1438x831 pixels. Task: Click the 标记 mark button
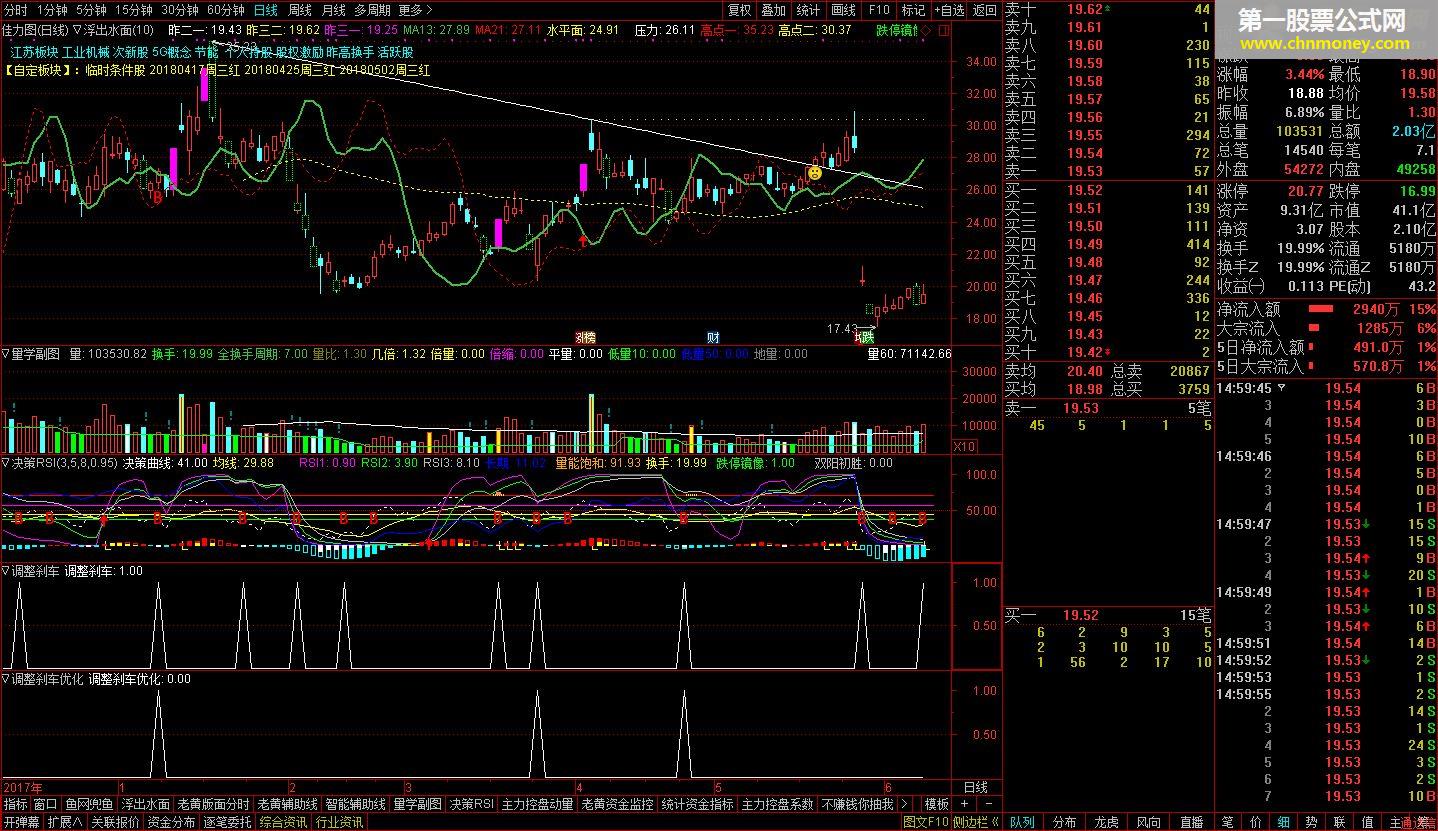[x=913, y=10]
